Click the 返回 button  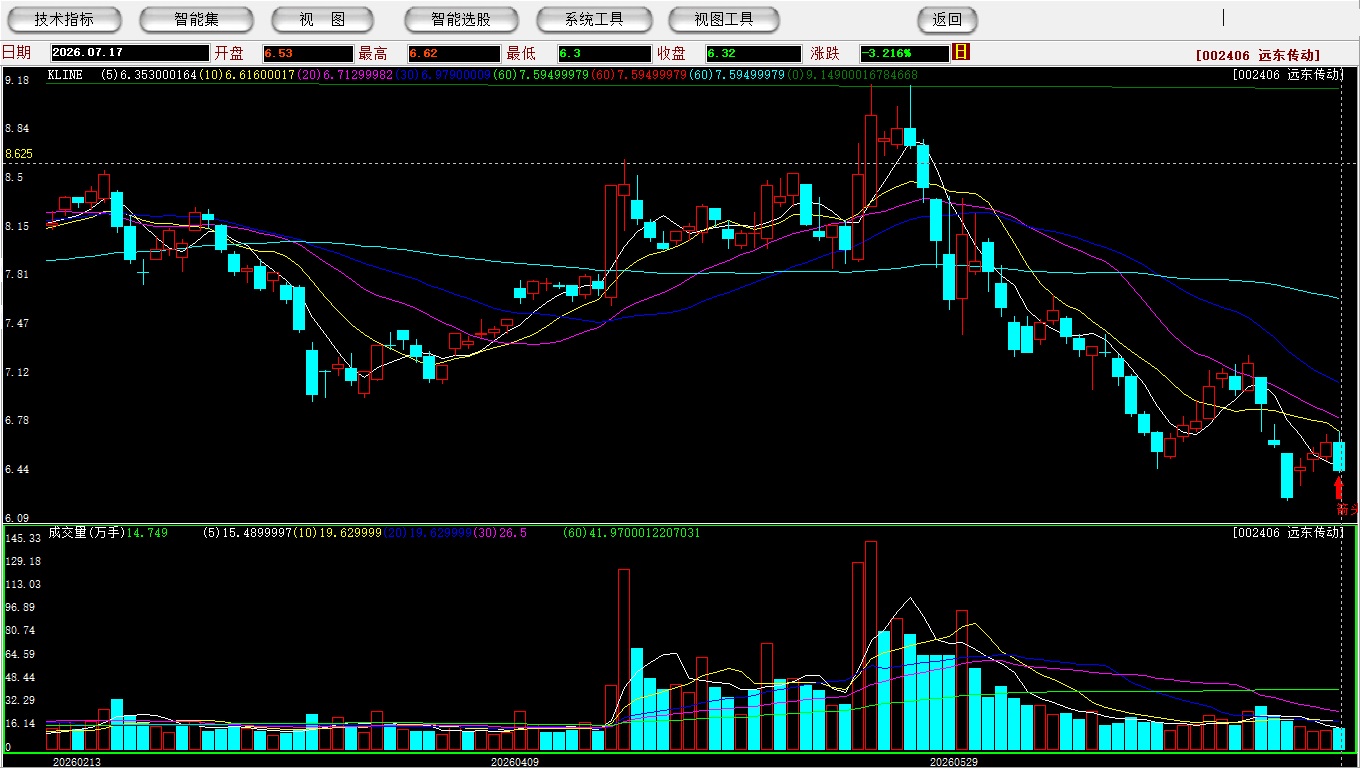(947, 19)
